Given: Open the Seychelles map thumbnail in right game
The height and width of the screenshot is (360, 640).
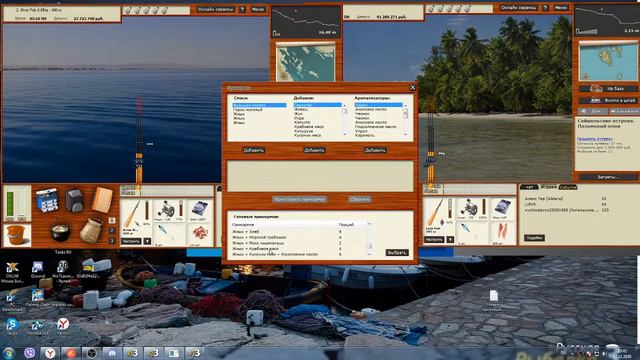Looking at the screenshot, I should pos(607,62).
